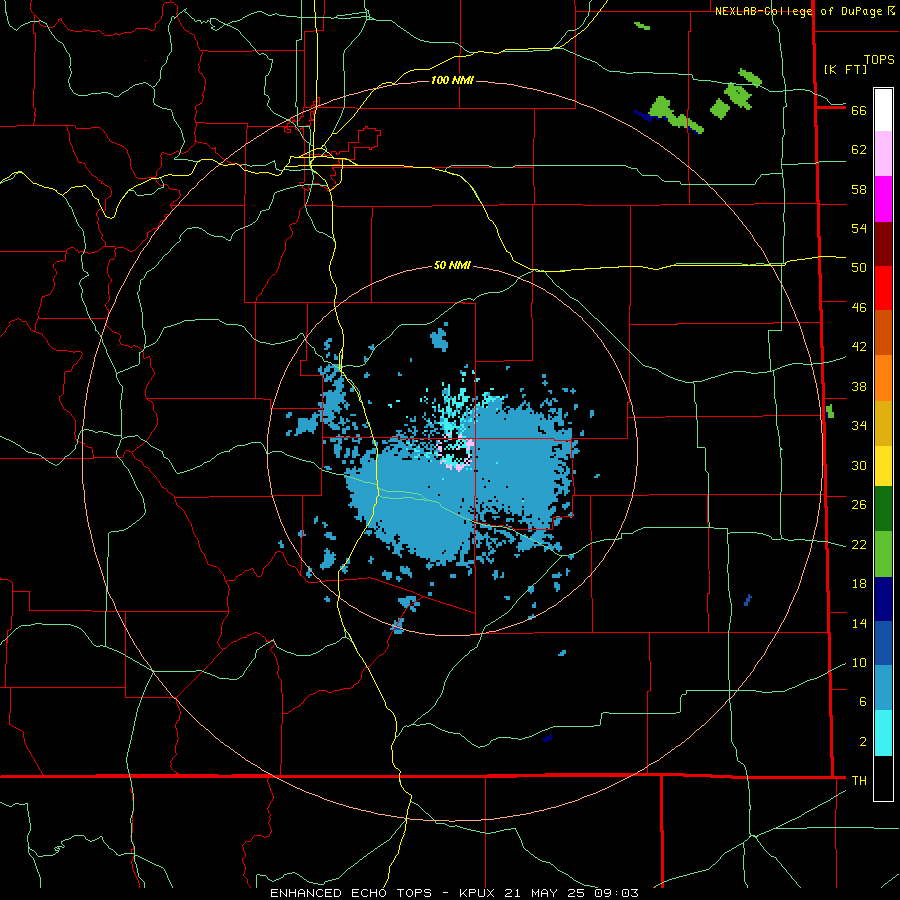Click the dark orange swatch in the legend
900x900 pixels.
[883, 332]
